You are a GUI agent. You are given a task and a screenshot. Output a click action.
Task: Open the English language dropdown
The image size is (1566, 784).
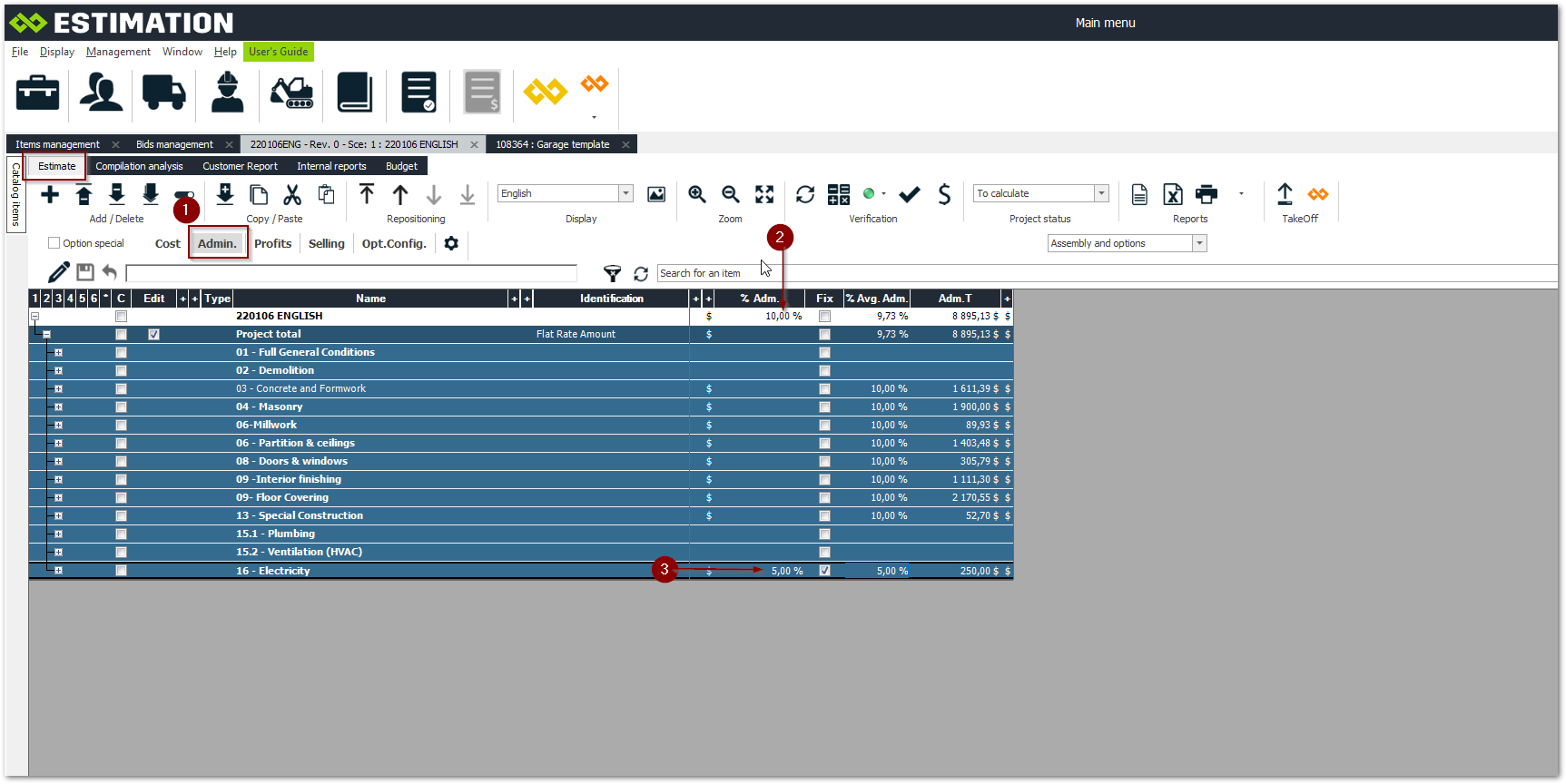(x=625, y=193)
